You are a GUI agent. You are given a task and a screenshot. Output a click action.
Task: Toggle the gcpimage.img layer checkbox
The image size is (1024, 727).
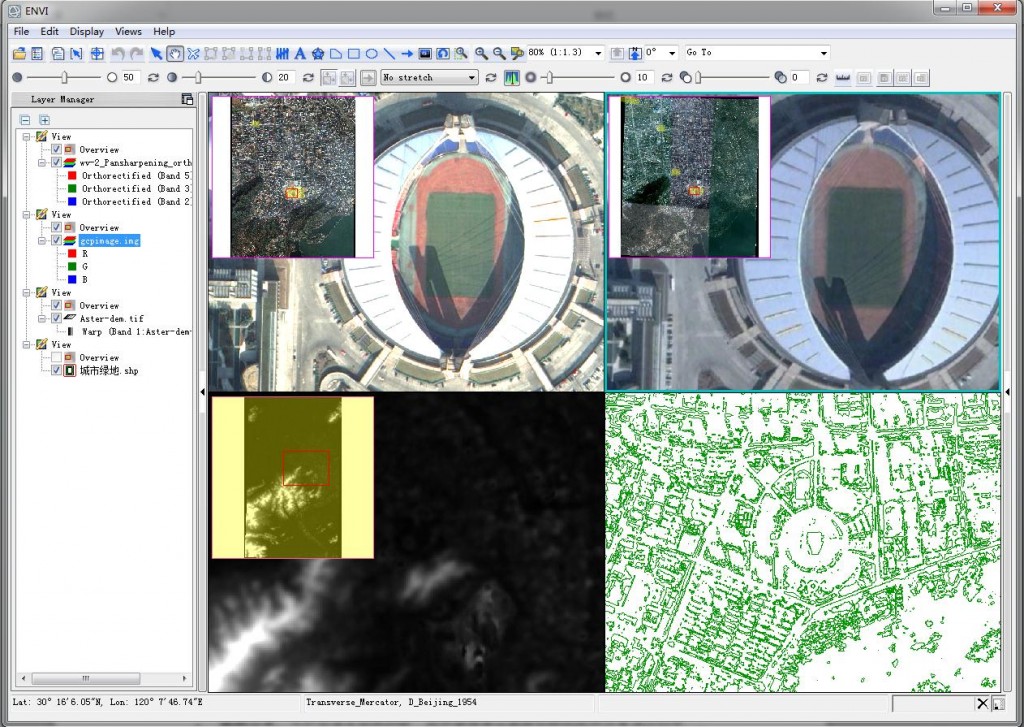click(x=56, y=241)
